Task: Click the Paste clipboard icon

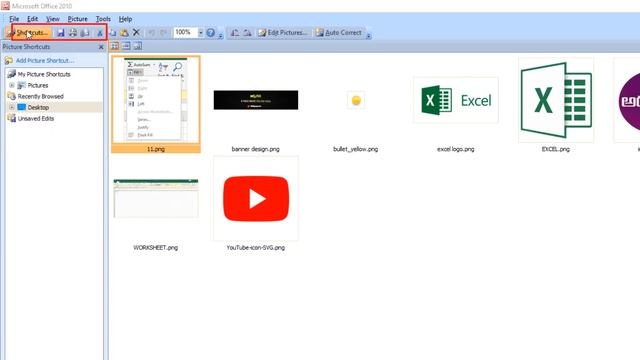Action: point(124,33)
